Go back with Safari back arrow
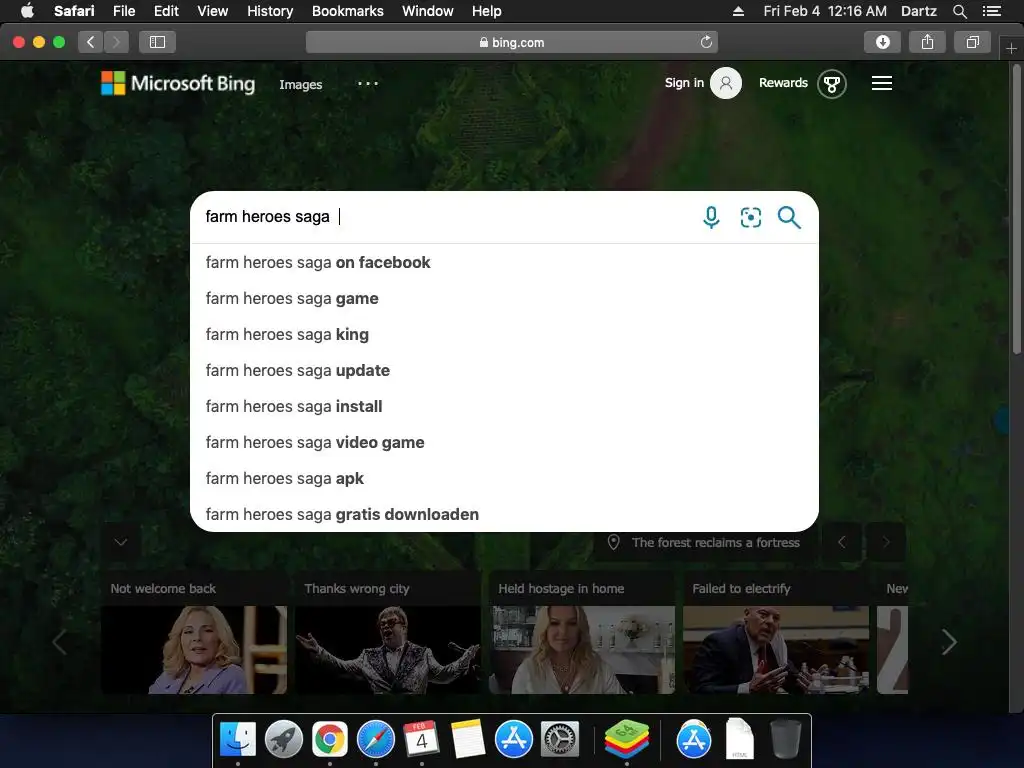This screenshot has height=768, width=1024. 91,42
